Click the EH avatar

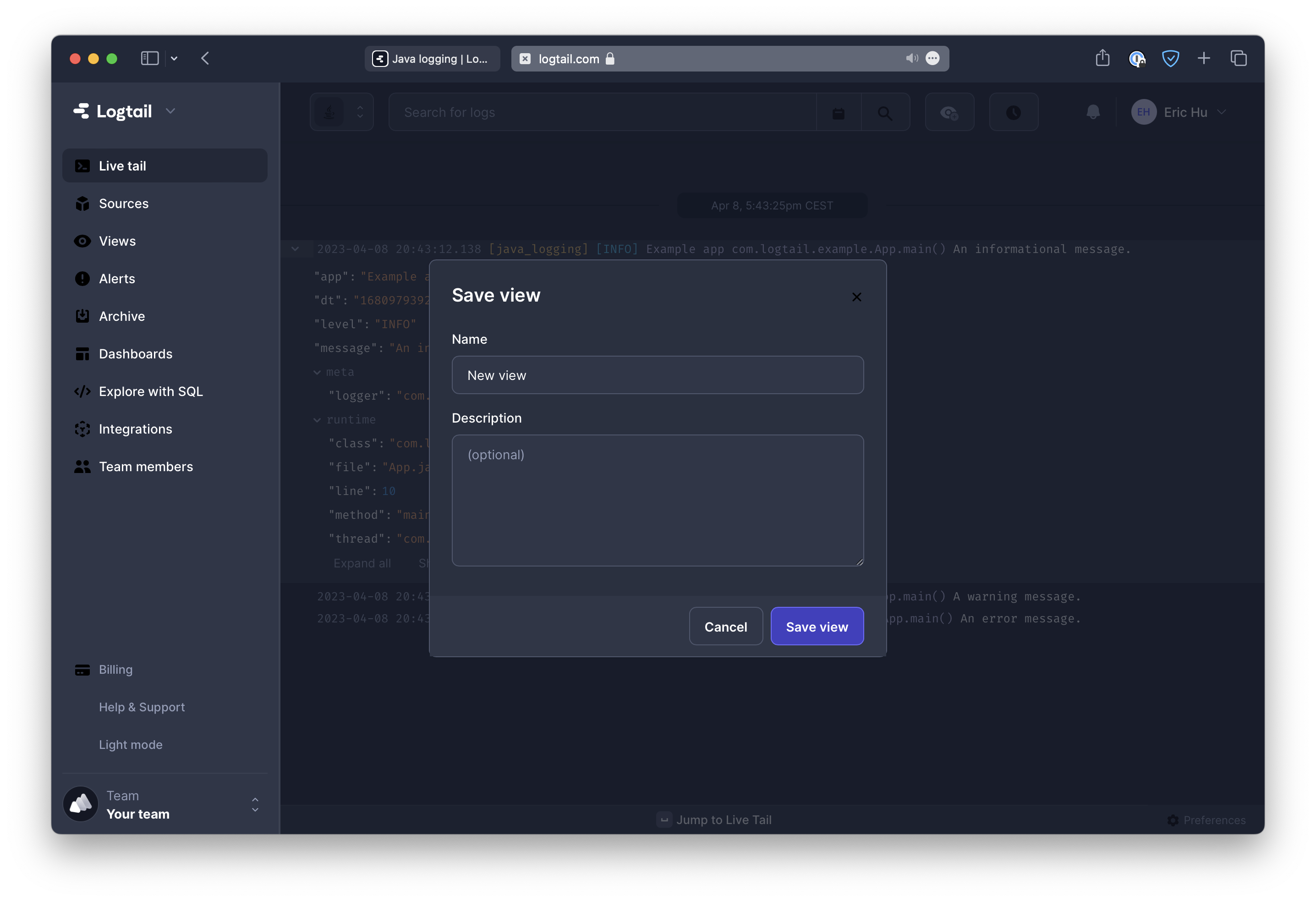coord(1143,112)
